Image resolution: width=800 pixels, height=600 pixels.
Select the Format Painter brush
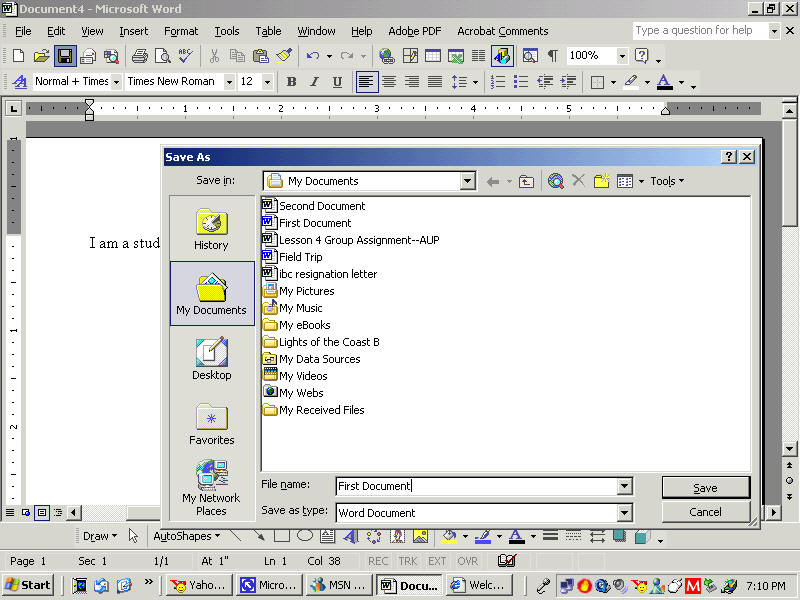click(x=284, y=56)
